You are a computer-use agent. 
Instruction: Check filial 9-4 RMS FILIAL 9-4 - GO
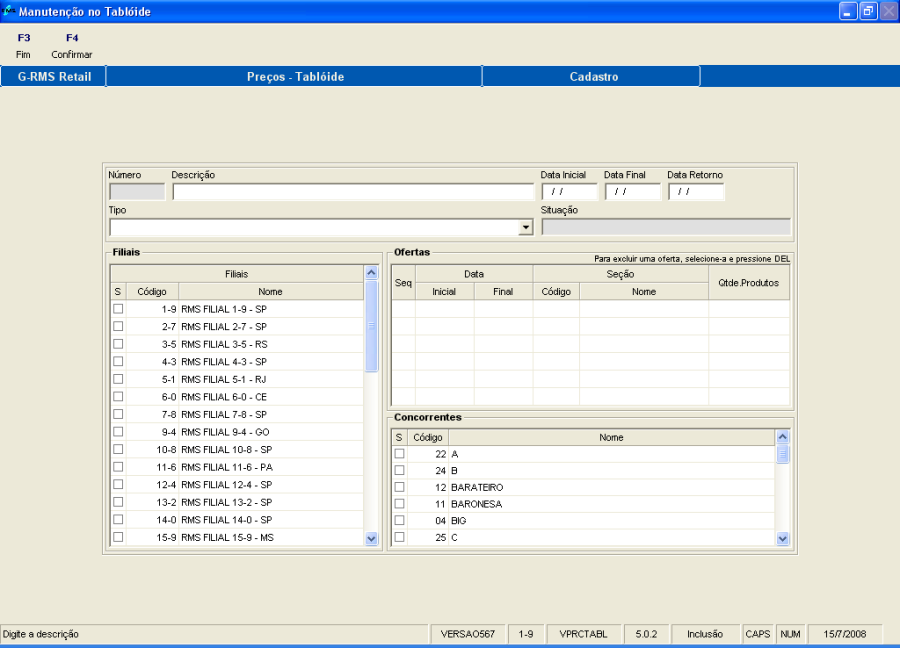point(118,432)
